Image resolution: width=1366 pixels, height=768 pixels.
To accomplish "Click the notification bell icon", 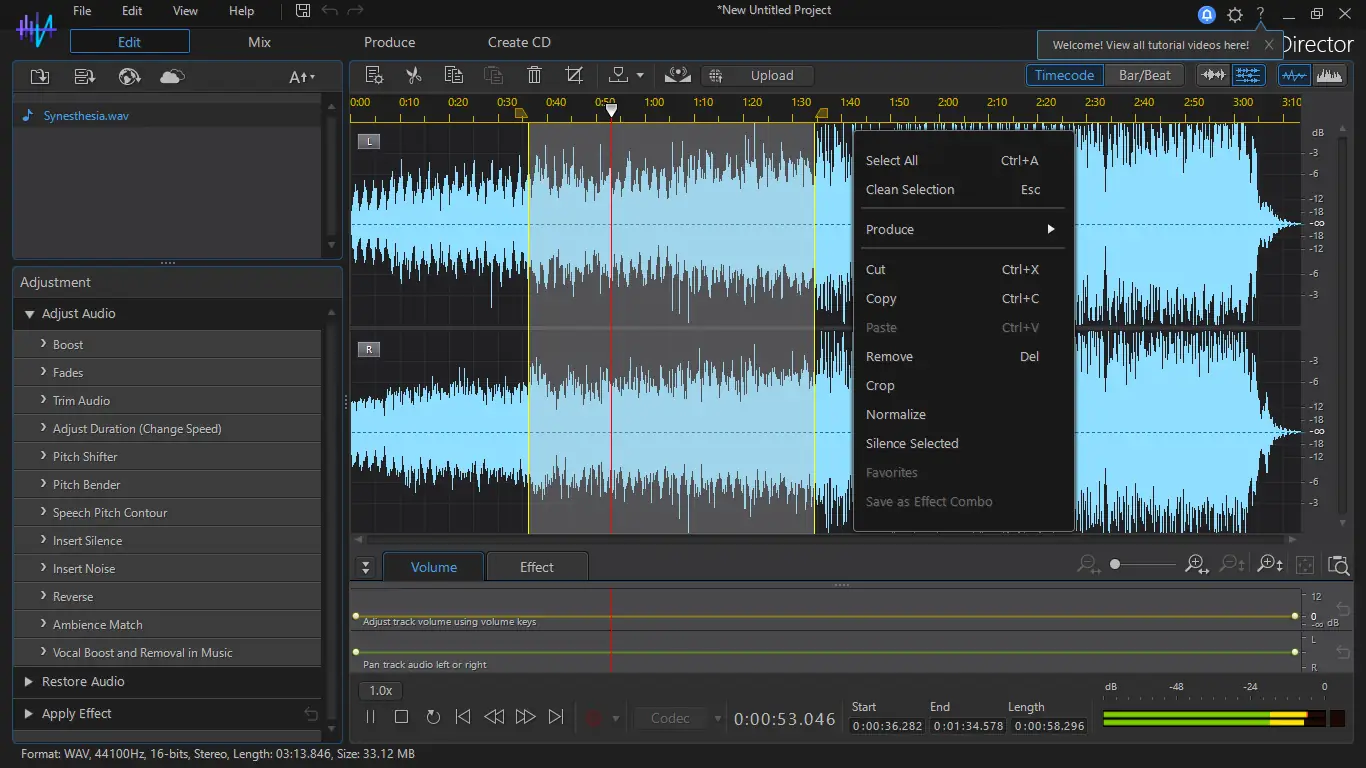I will click(1207, 14).
